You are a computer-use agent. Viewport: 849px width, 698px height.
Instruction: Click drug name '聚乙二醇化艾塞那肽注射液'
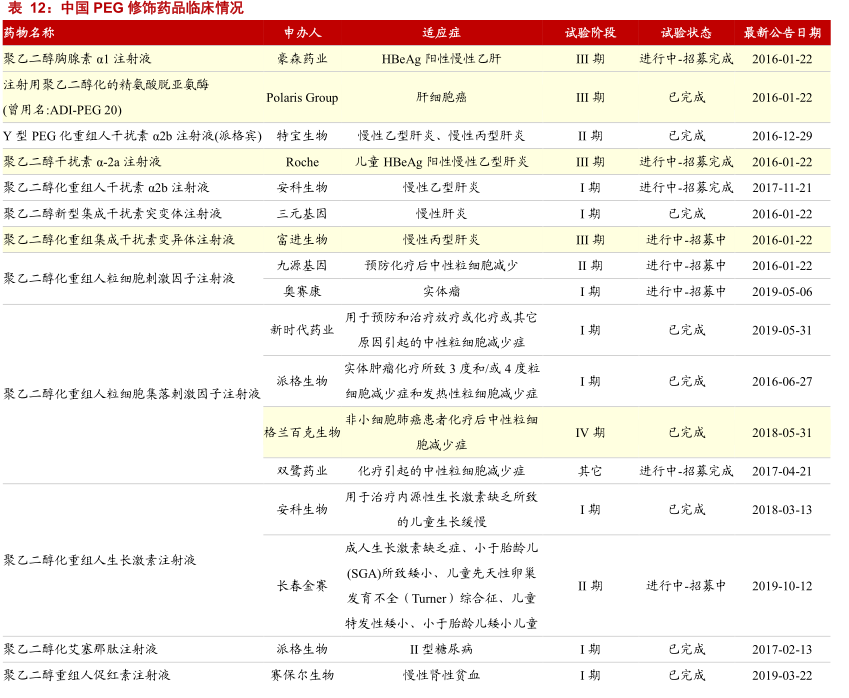pos(80,649)
